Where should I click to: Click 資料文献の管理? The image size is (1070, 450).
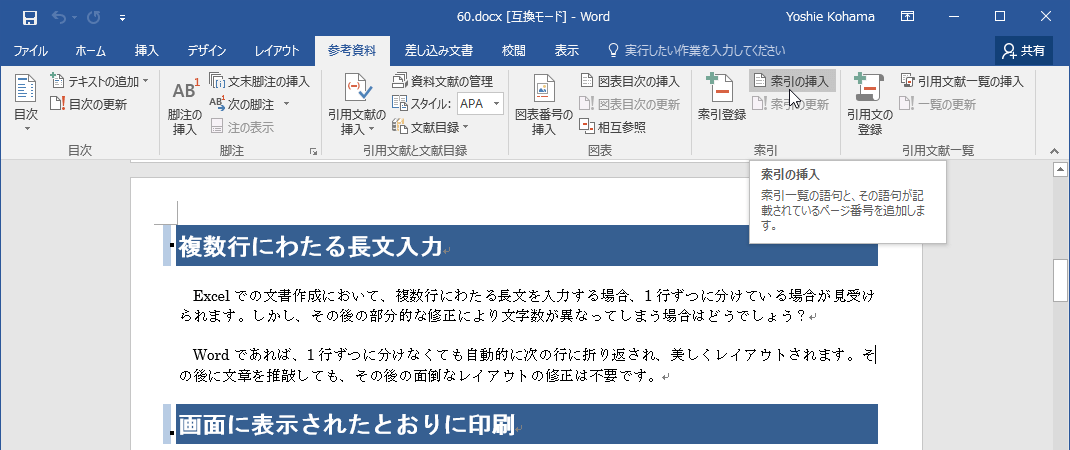point(442,82)
